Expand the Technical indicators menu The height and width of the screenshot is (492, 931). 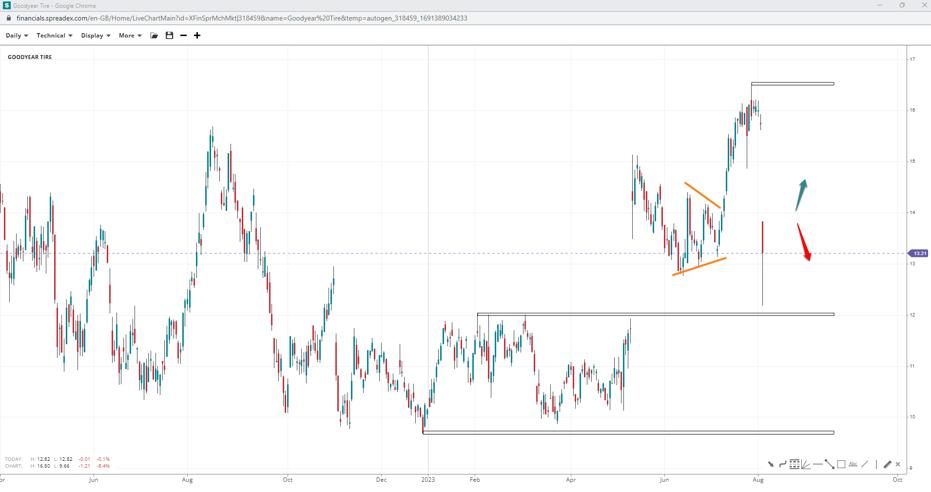[x=54, y=36]
